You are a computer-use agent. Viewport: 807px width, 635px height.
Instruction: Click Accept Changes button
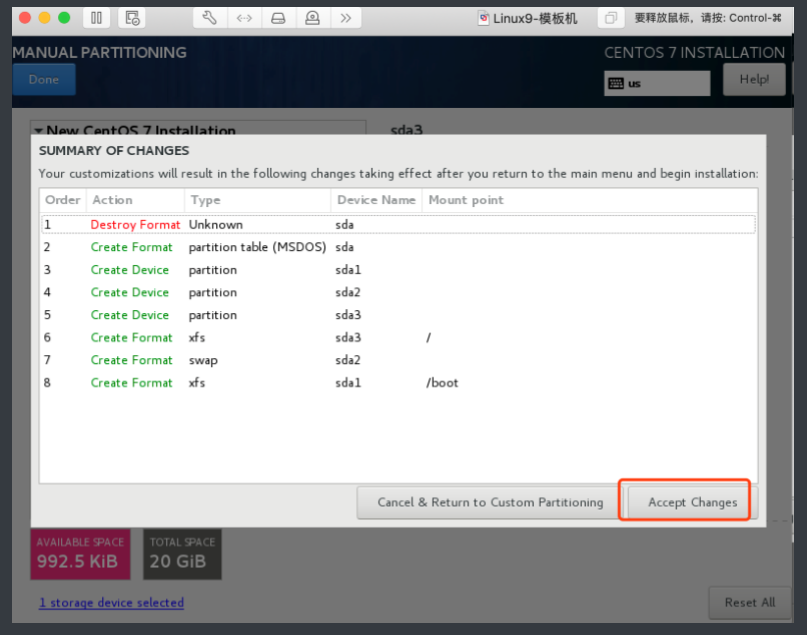coord(692,502)
